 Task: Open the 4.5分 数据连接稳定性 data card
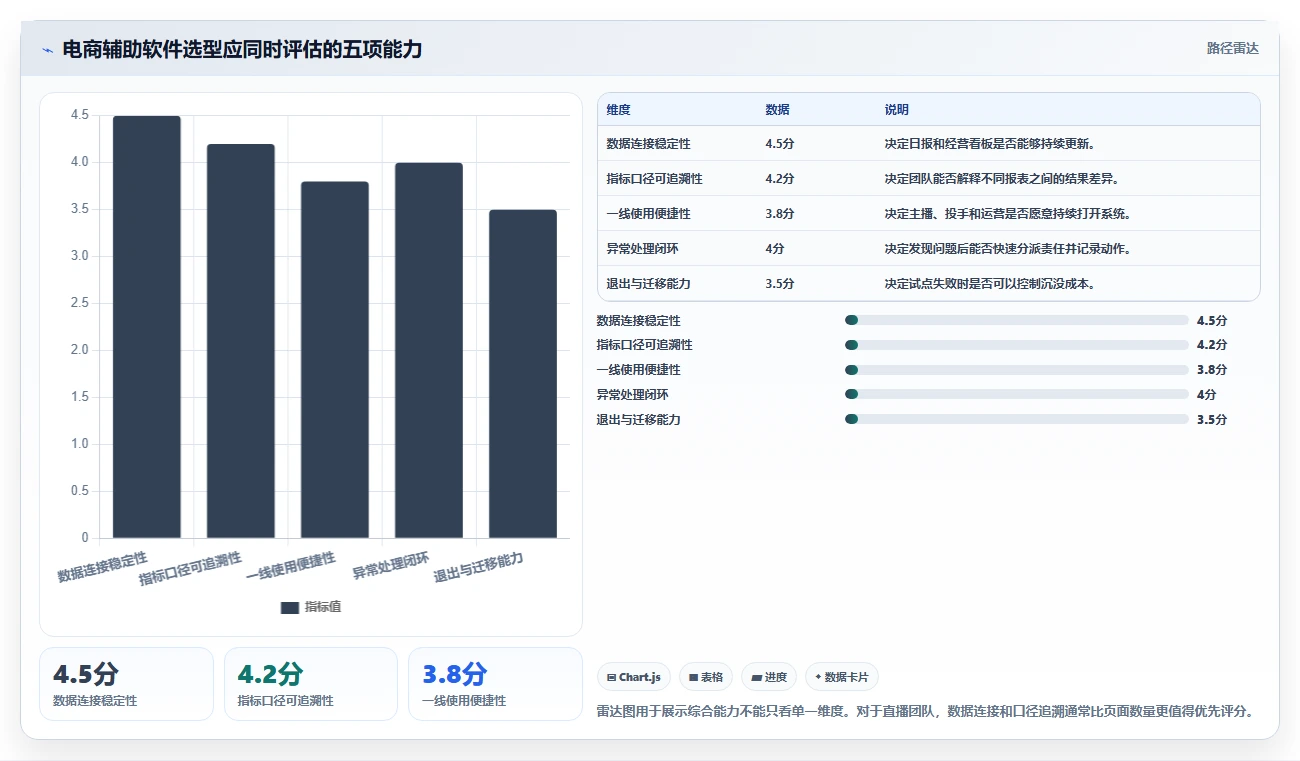[x=126, y=684]
